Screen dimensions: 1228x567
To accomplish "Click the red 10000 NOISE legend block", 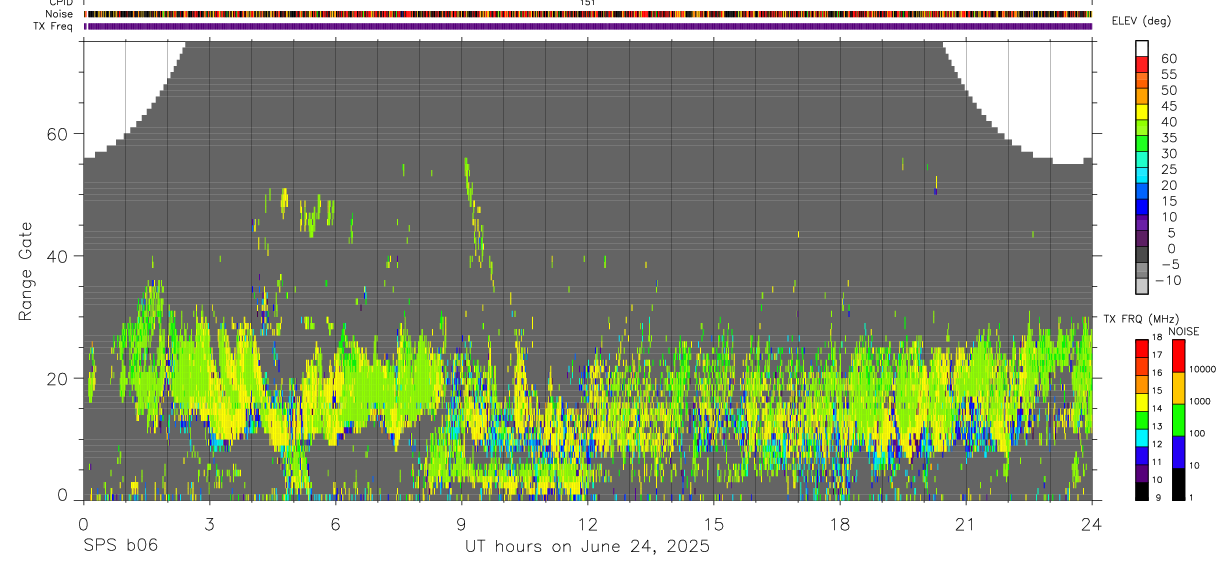I will tap(1178, 356).
